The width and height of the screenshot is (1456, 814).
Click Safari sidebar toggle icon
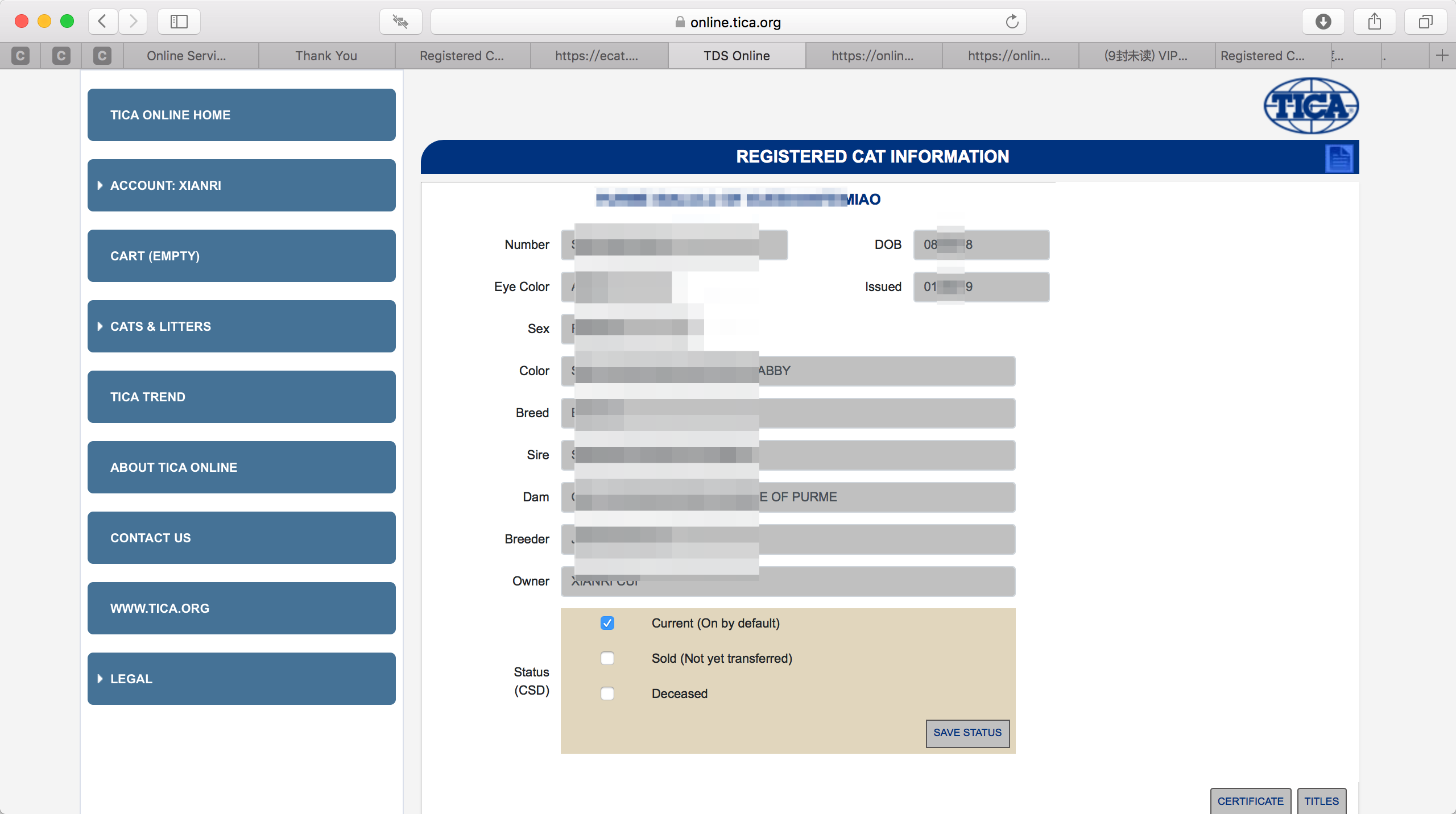pyautogui.click(x=179, y=22)
